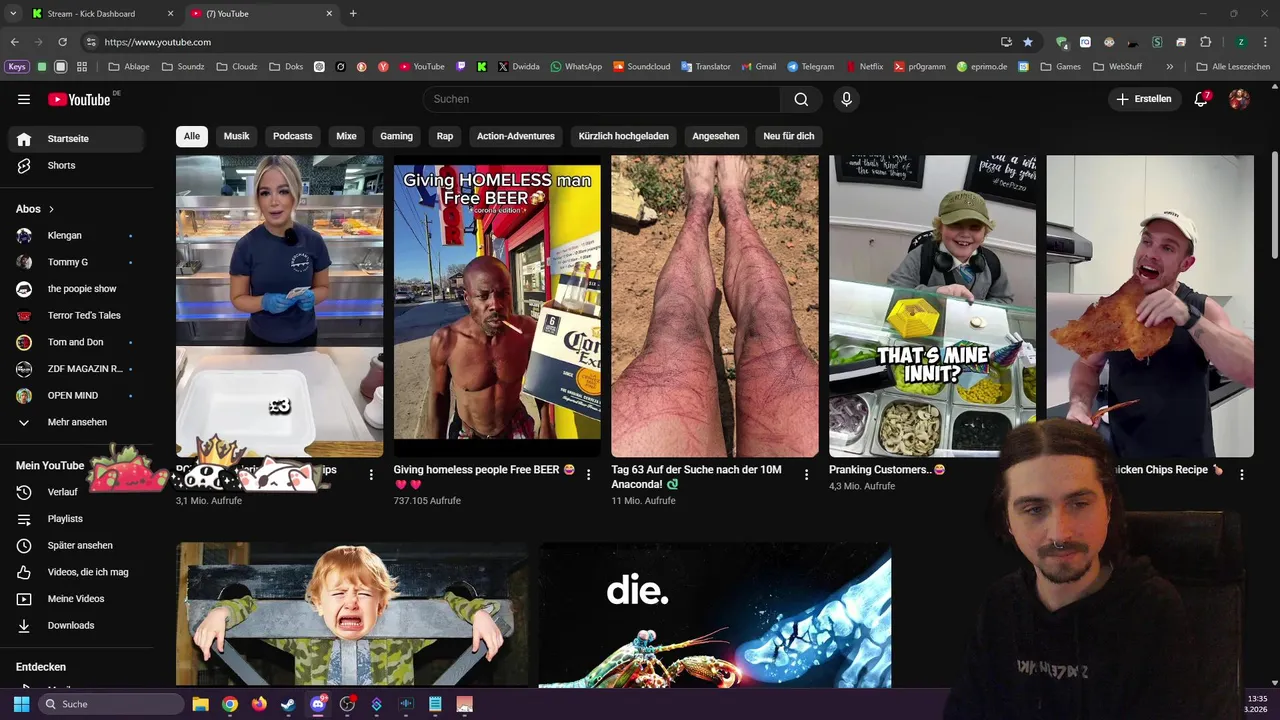
Task: Open Downloads in the sidebar
Action: 77,625
